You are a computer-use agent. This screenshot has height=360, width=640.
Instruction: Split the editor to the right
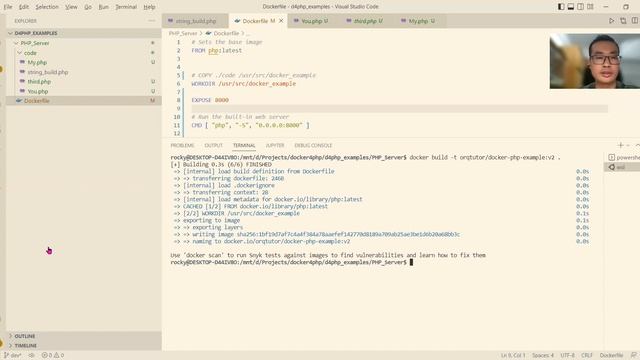coord(635,21)
